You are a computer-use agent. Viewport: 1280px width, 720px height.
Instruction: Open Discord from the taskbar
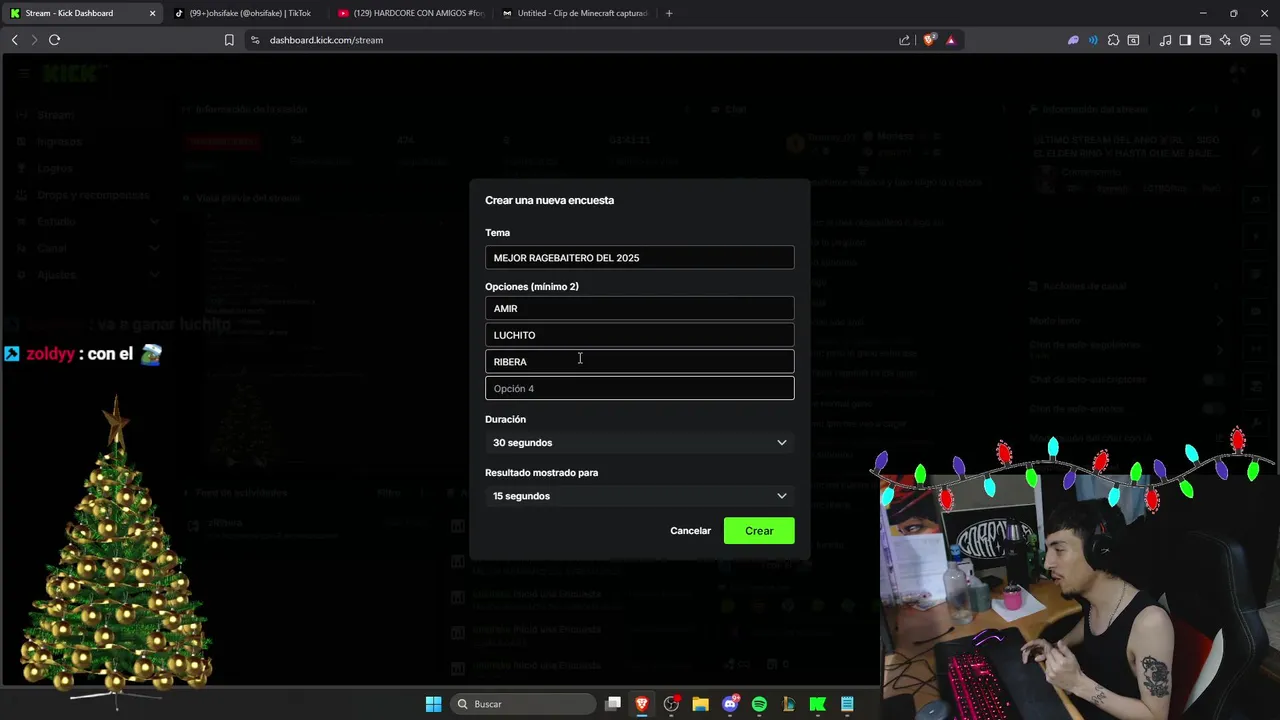pos(730,704)
